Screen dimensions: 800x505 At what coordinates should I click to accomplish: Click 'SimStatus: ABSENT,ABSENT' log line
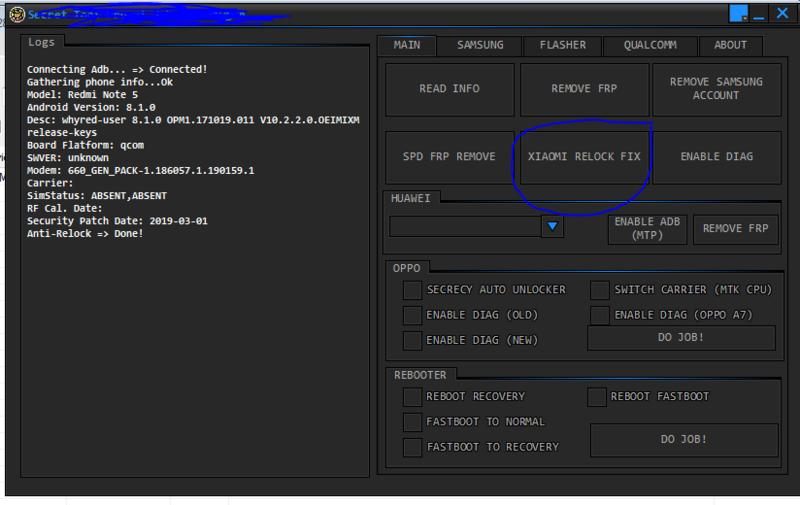pos(97,196)
